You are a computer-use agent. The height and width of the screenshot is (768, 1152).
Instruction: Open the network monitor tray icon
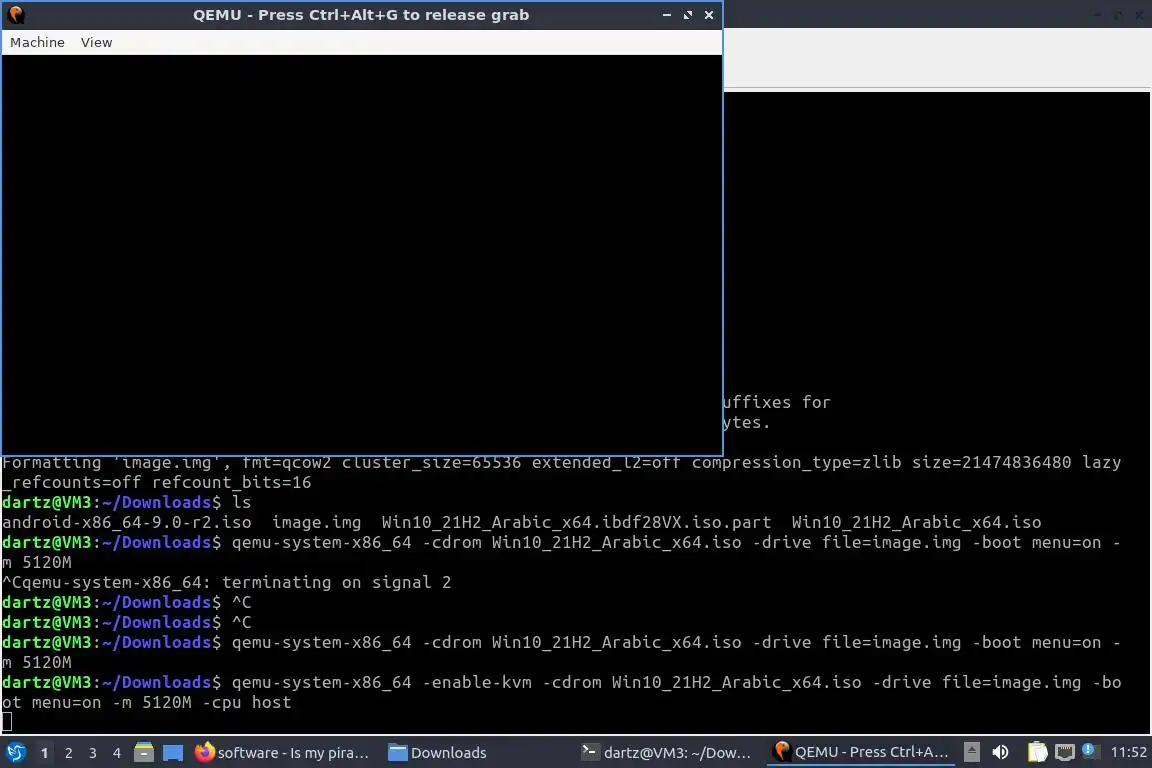pyautogui.click(x=1064, y=753)
